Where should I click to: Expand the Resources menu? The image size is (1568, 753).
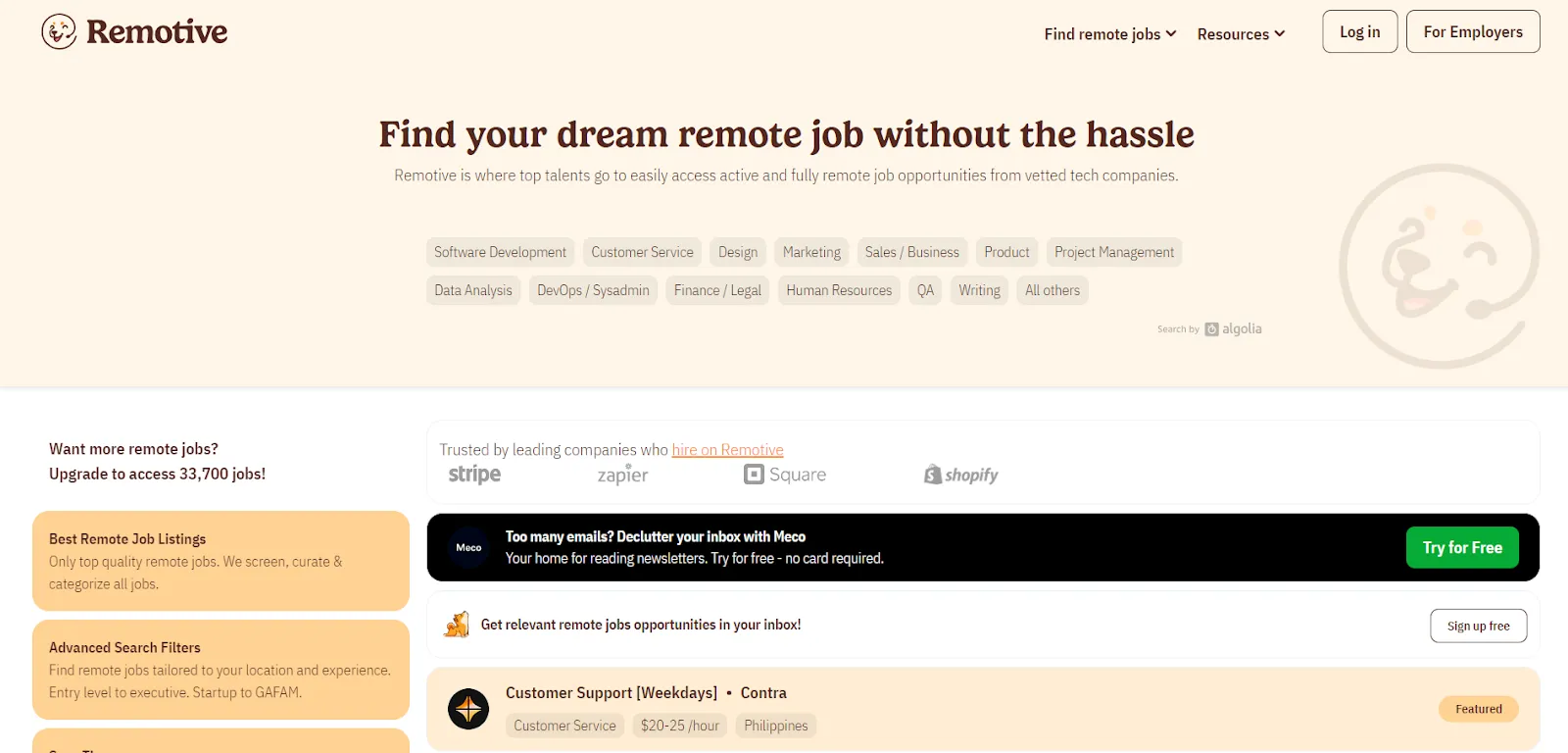[1241, 33]
